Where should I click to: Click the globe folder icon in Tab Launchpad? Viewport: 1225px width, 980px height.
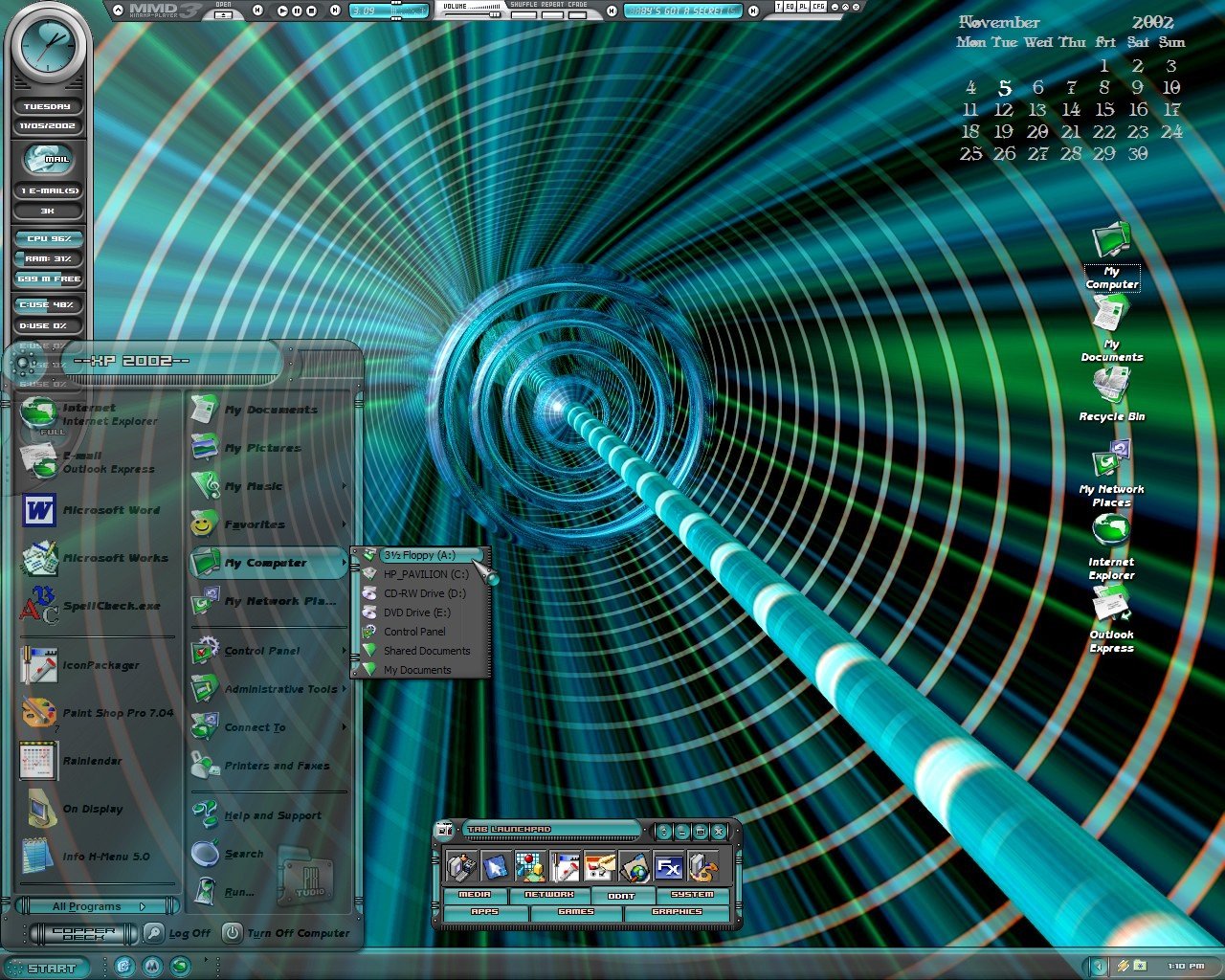point(634,867)
